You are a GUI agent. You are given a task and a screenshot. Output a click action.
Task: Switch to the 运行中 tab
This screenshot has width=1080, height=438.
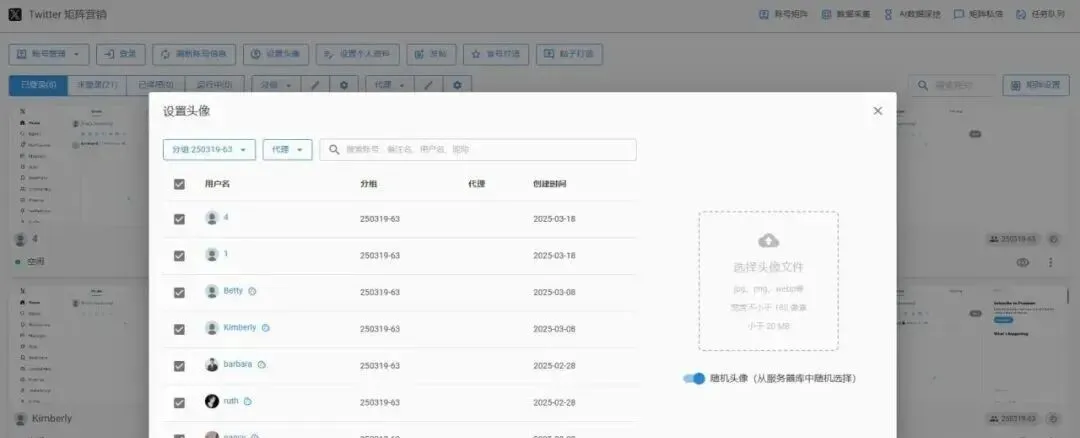pyautogui.click(x=214, y=85)
